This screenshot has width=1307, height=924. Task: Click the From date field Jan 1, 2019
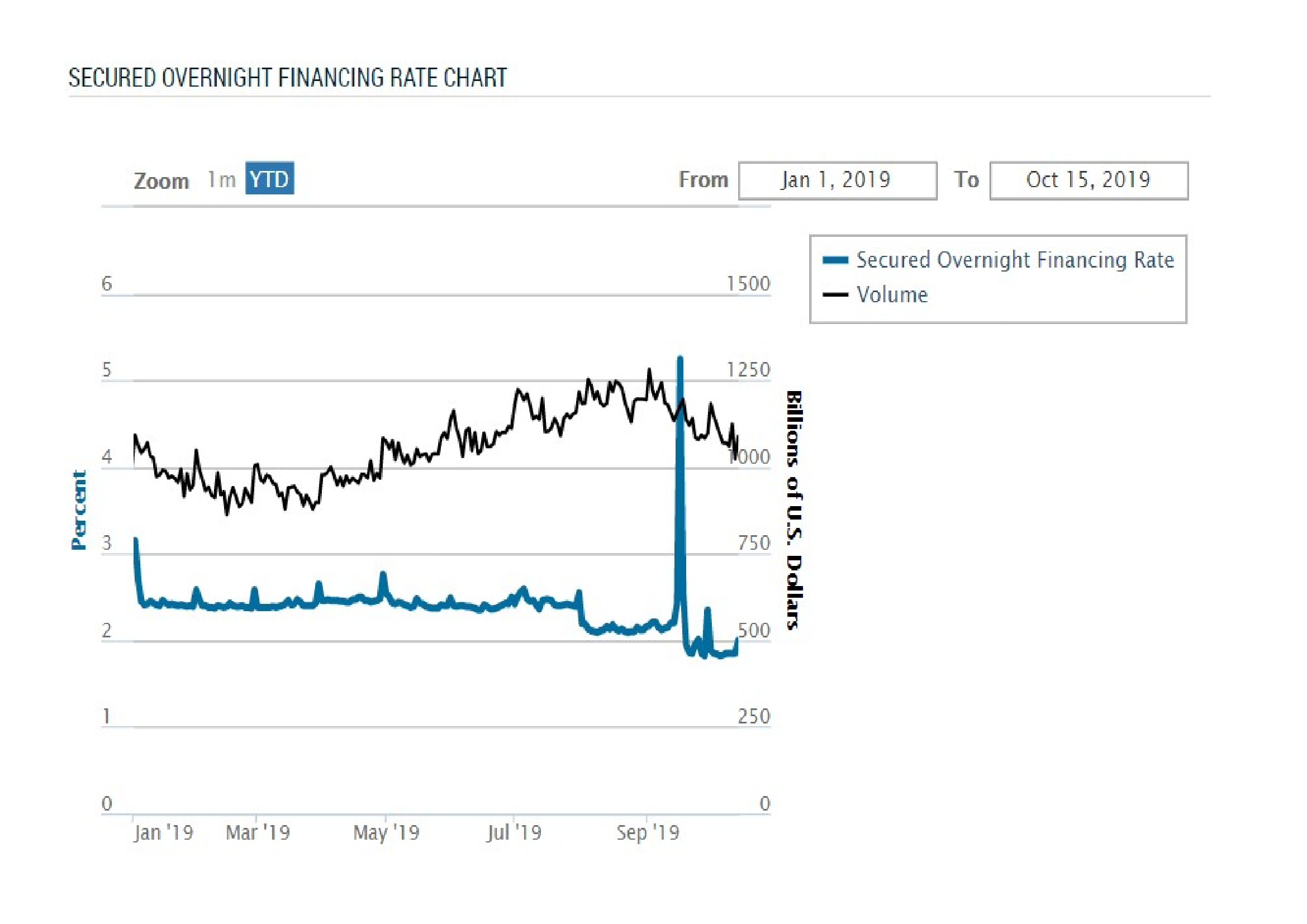[x=837, y=180]
